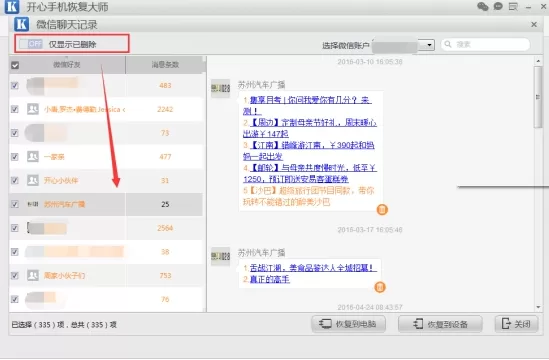Click the chat bubble feedback icon in title bar
Viewport: 549px width, 360px height.
(x=498, y=6)
